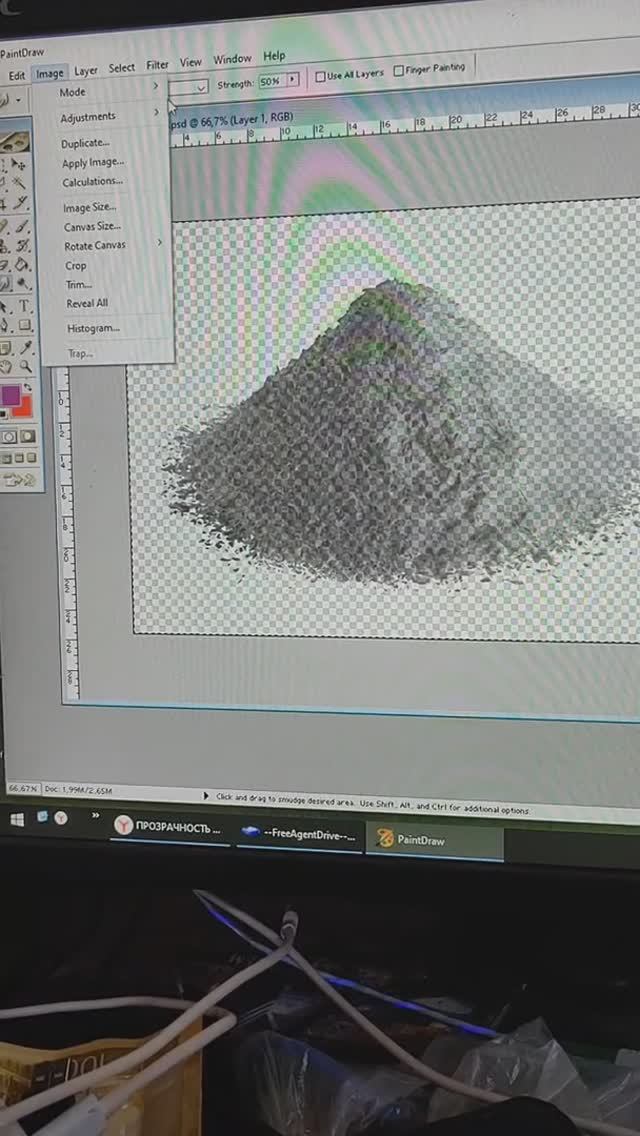Enable the Use All Layers checkbox
Screen dimensions: 640x1136
[x=320, y=75]
